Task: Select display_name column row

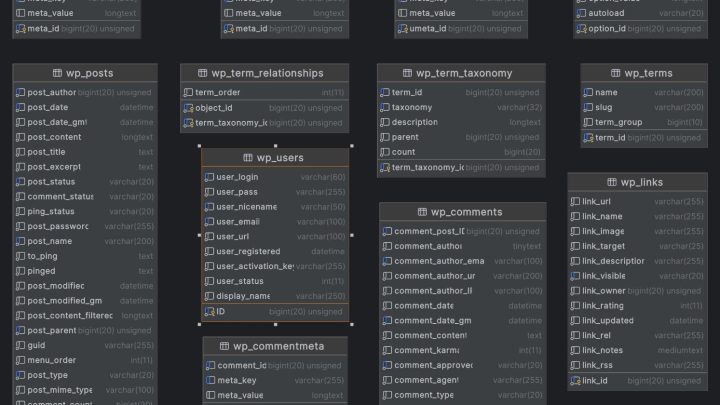Action: [276, 296]
